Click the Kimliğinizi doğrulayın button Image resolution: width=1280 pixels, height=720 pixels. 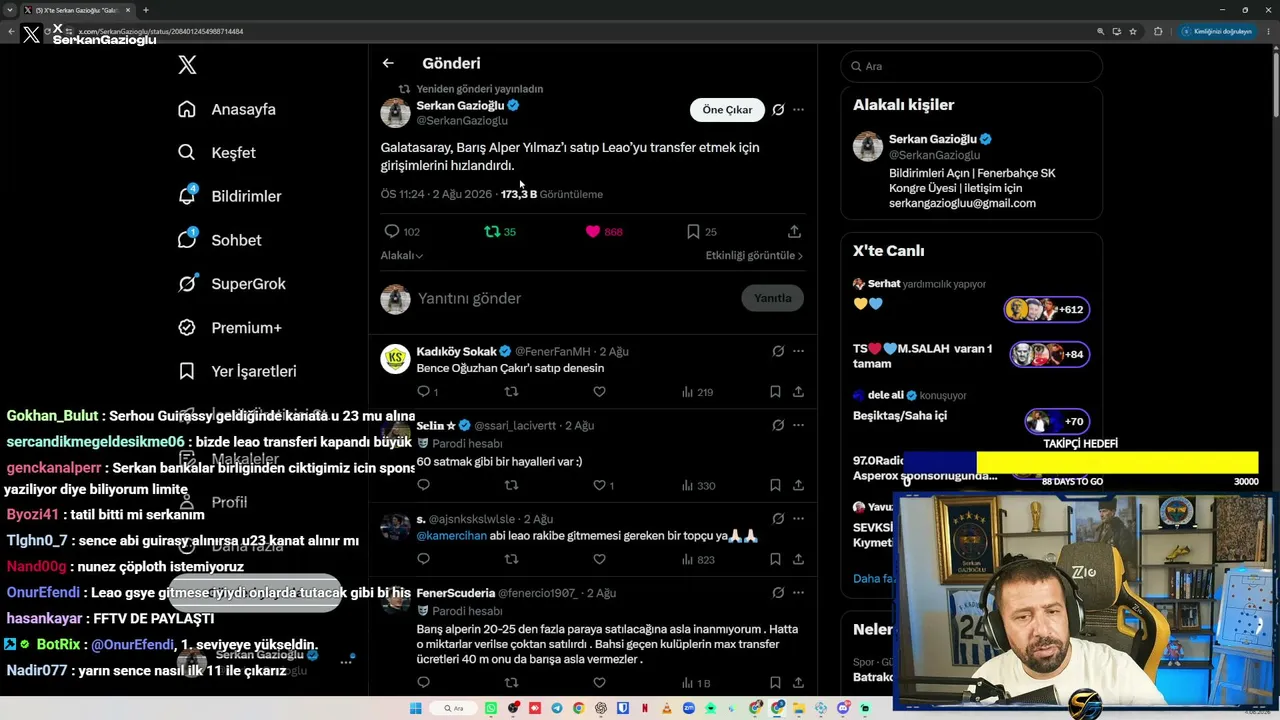click(1216, 31)
